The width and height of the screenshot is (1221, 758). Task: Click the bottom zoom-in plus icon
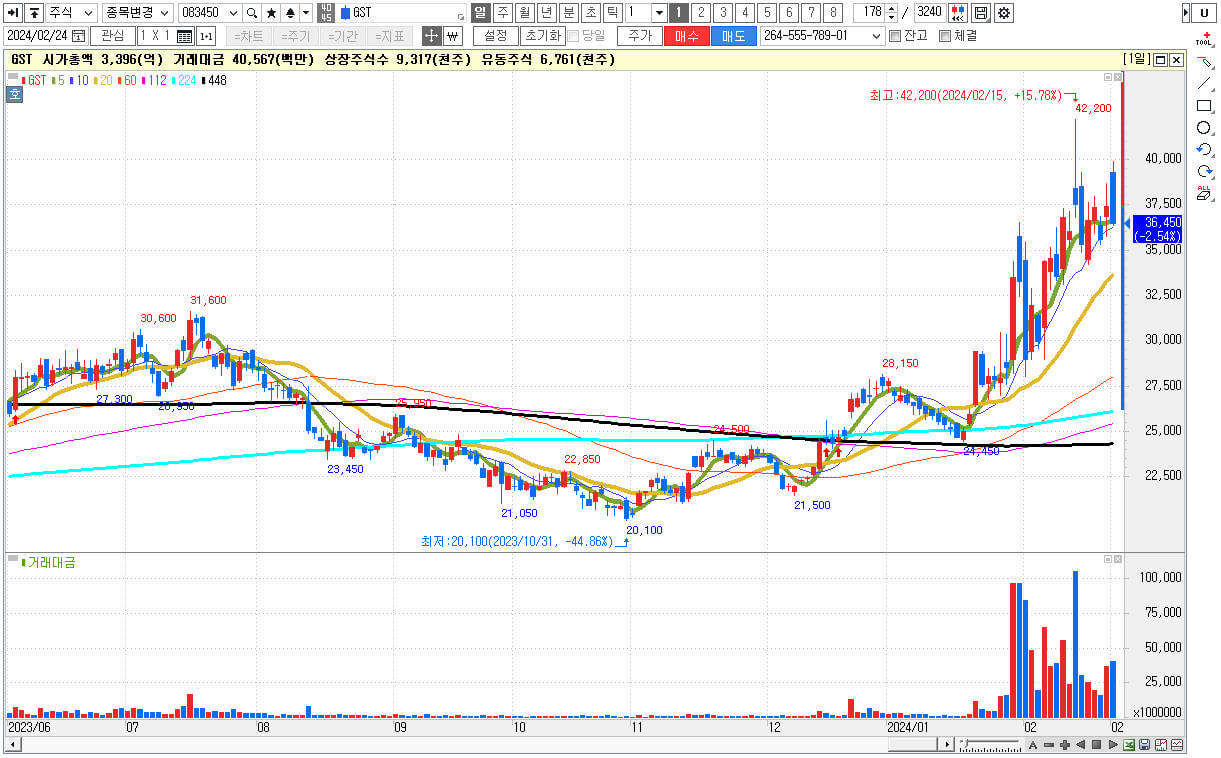click(1065, 745)
